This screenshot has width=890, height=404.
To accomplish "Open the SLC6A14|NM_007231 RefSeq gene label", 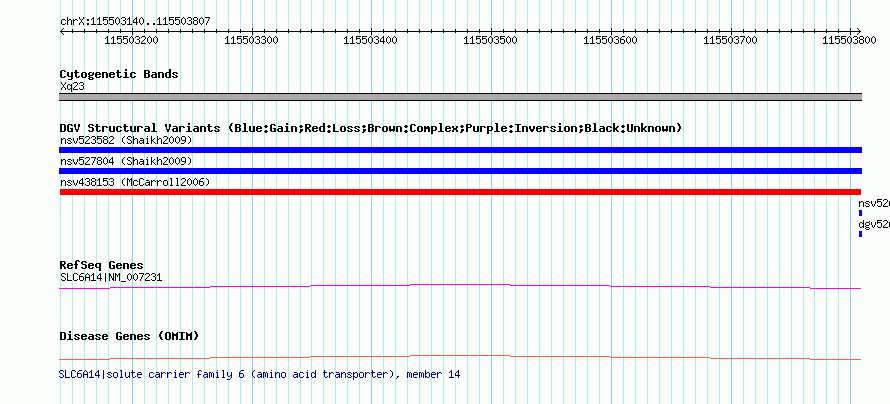I will pos(111,277).
